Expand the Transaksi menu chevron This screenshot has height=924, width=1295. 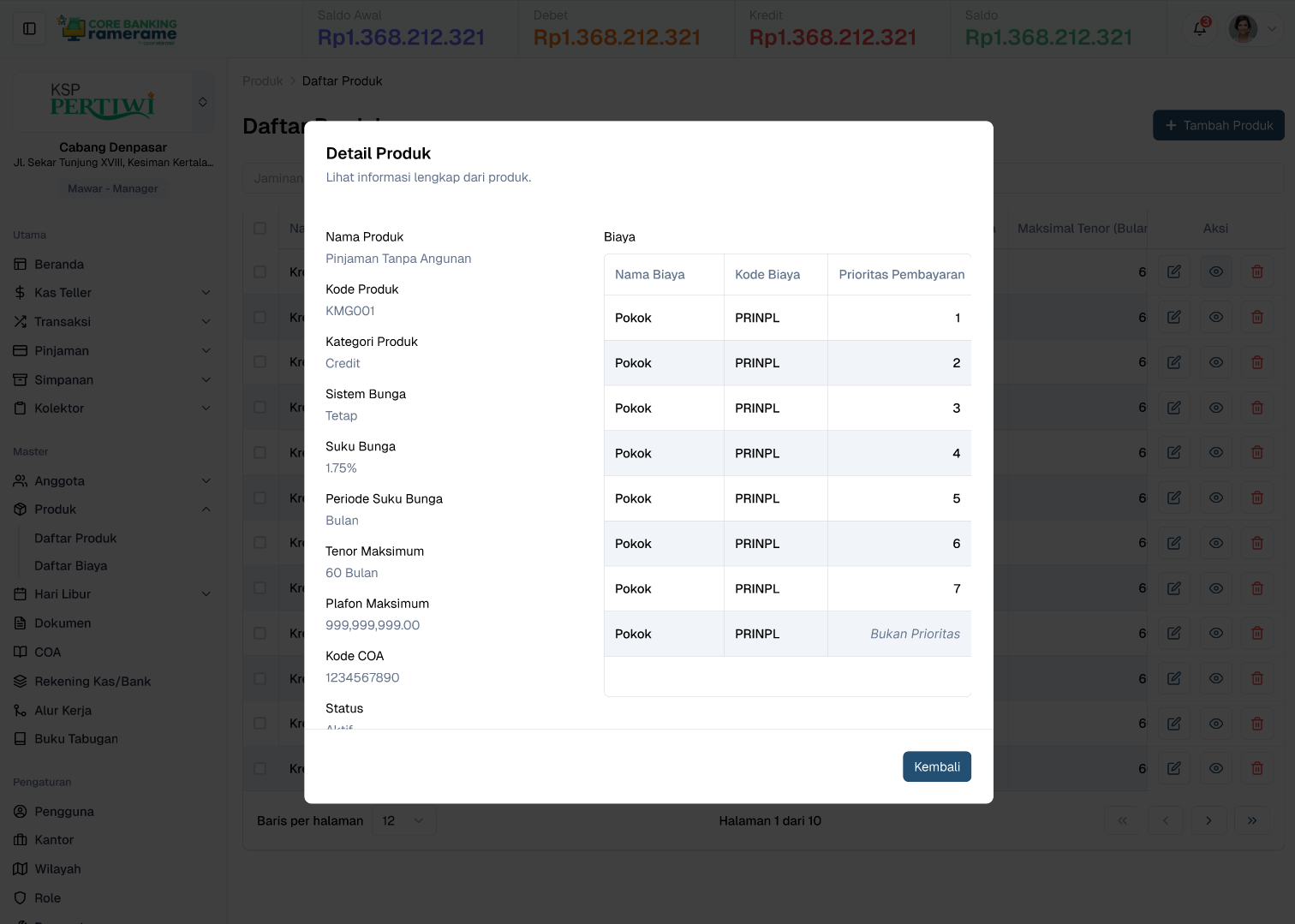206,321
